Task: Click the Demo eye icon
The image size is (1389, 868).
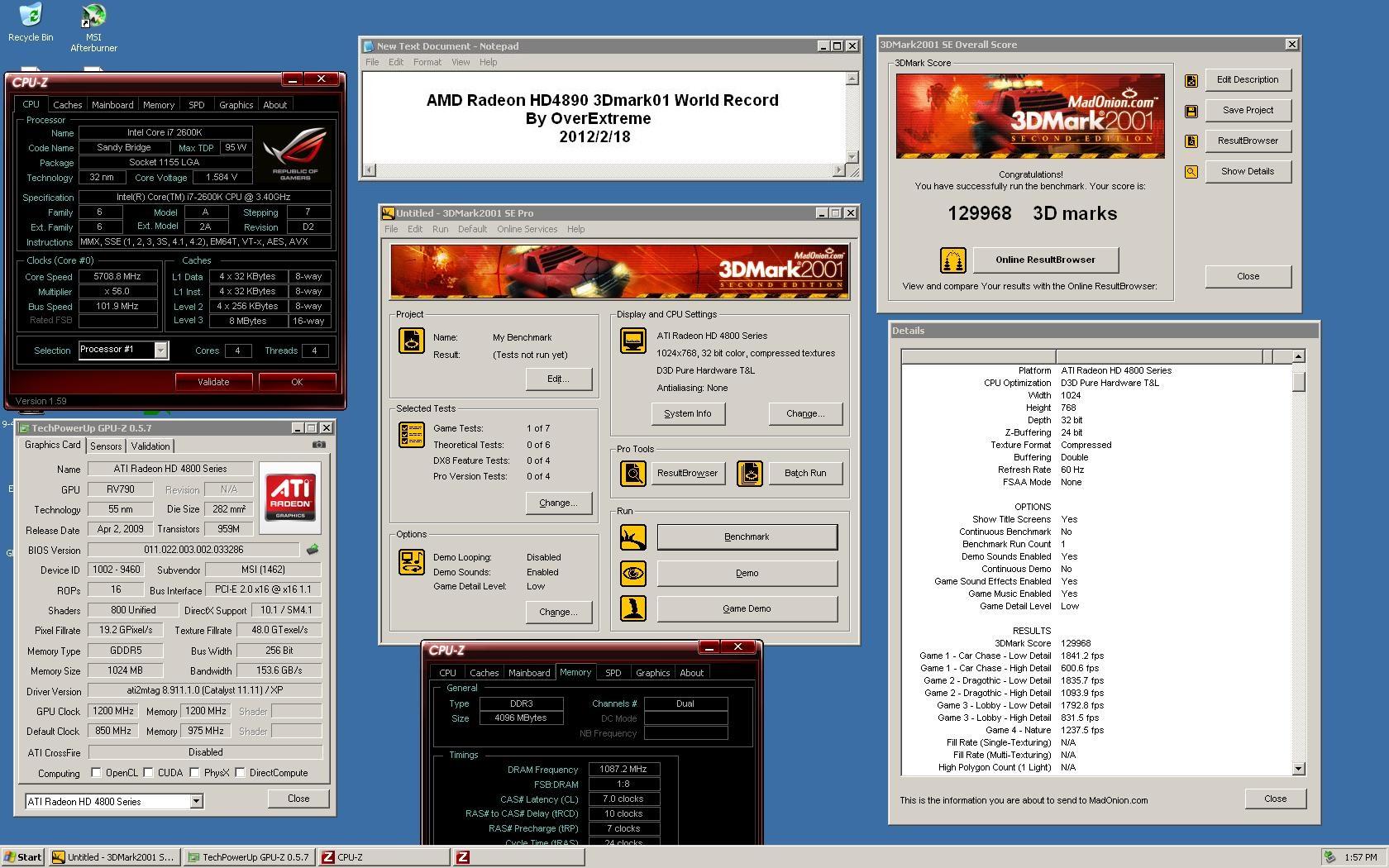Action: click(633, 573)
